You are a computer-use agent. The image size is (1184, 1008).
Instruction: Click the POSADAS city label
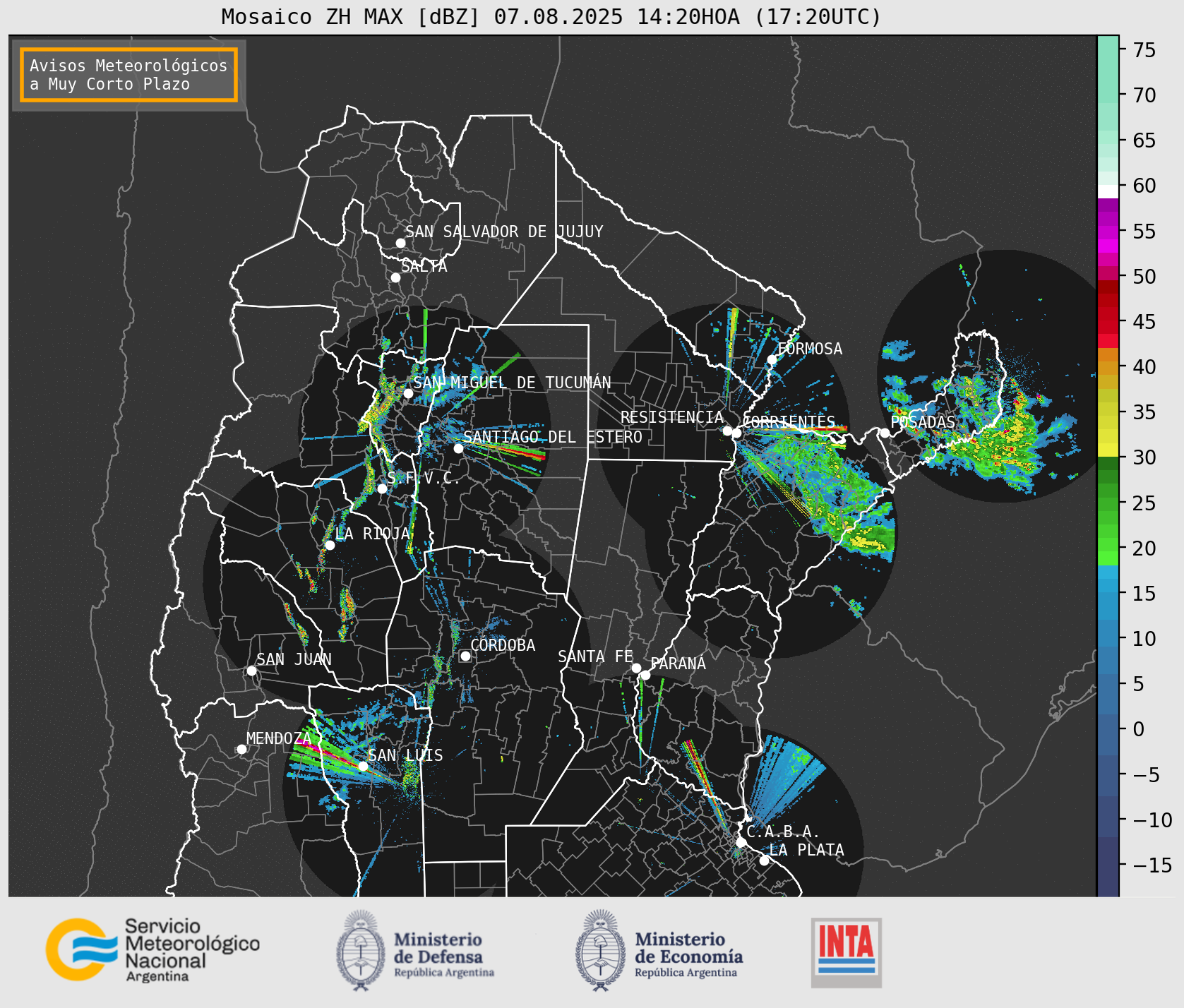click(923, 422)
